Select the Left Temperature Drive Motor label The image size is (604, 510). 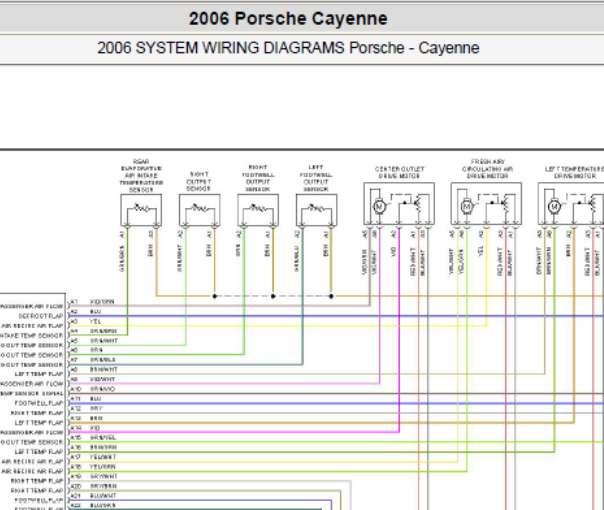click(574, 172)
